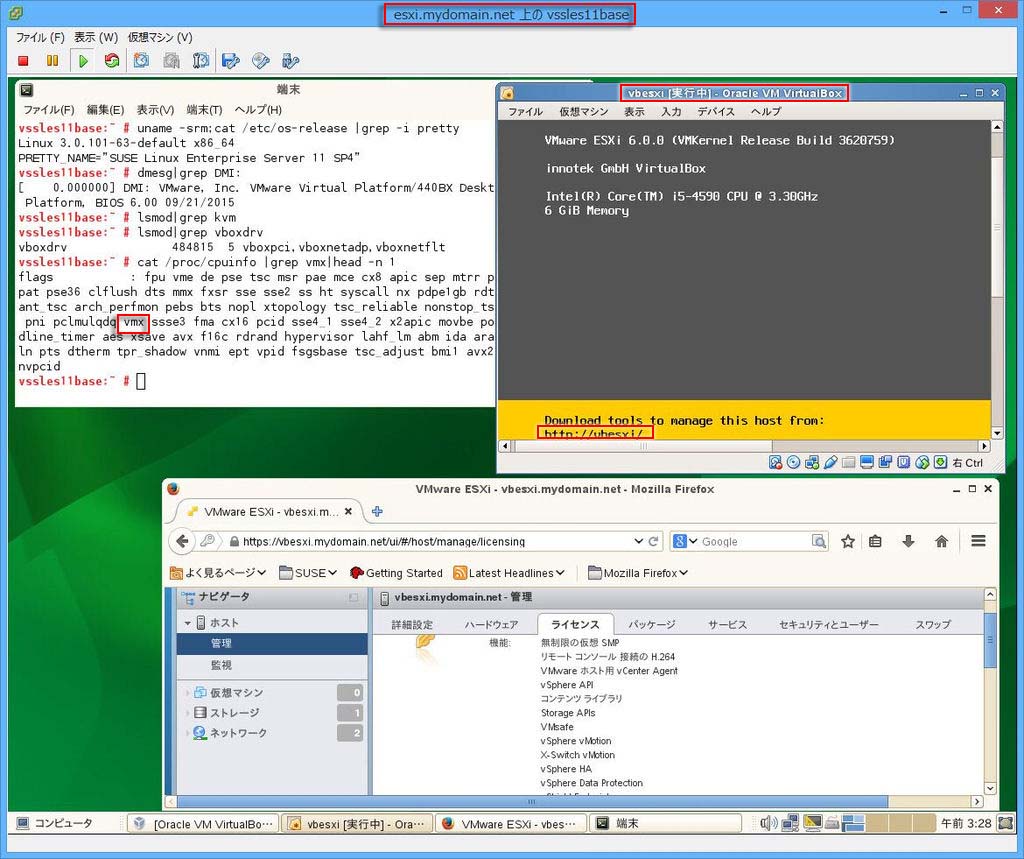Click the network connections tray icon

(790, 823)
